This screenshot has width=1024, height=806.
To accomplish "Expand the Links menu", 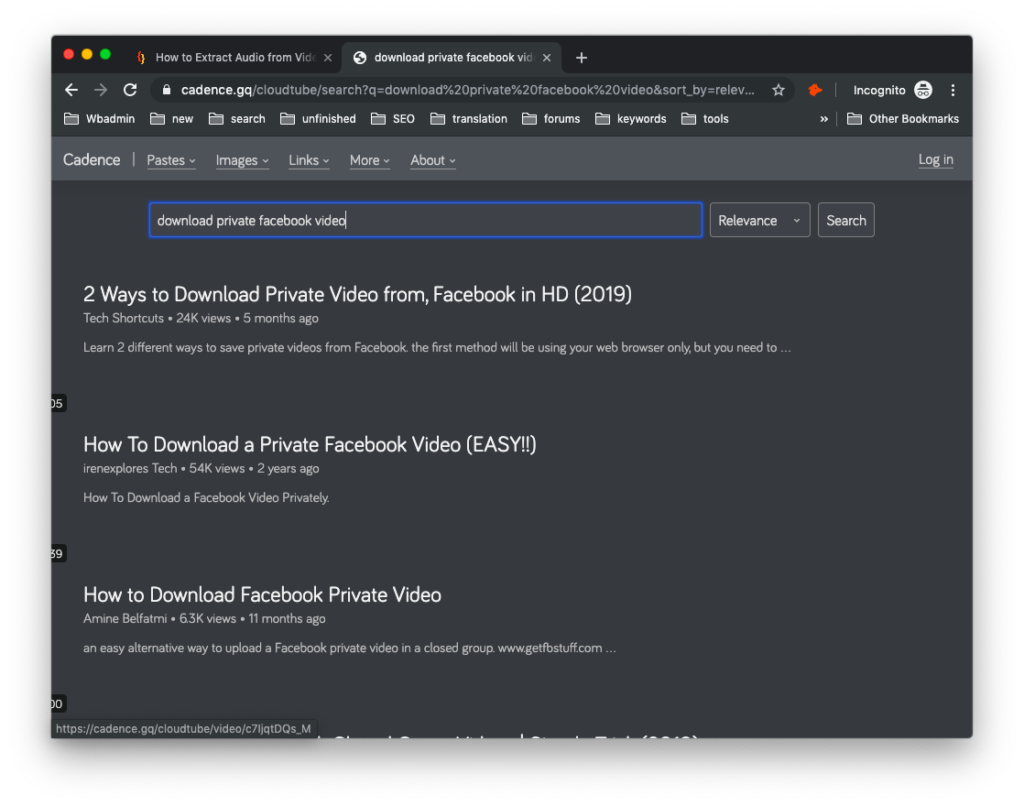I will [309, 160].
